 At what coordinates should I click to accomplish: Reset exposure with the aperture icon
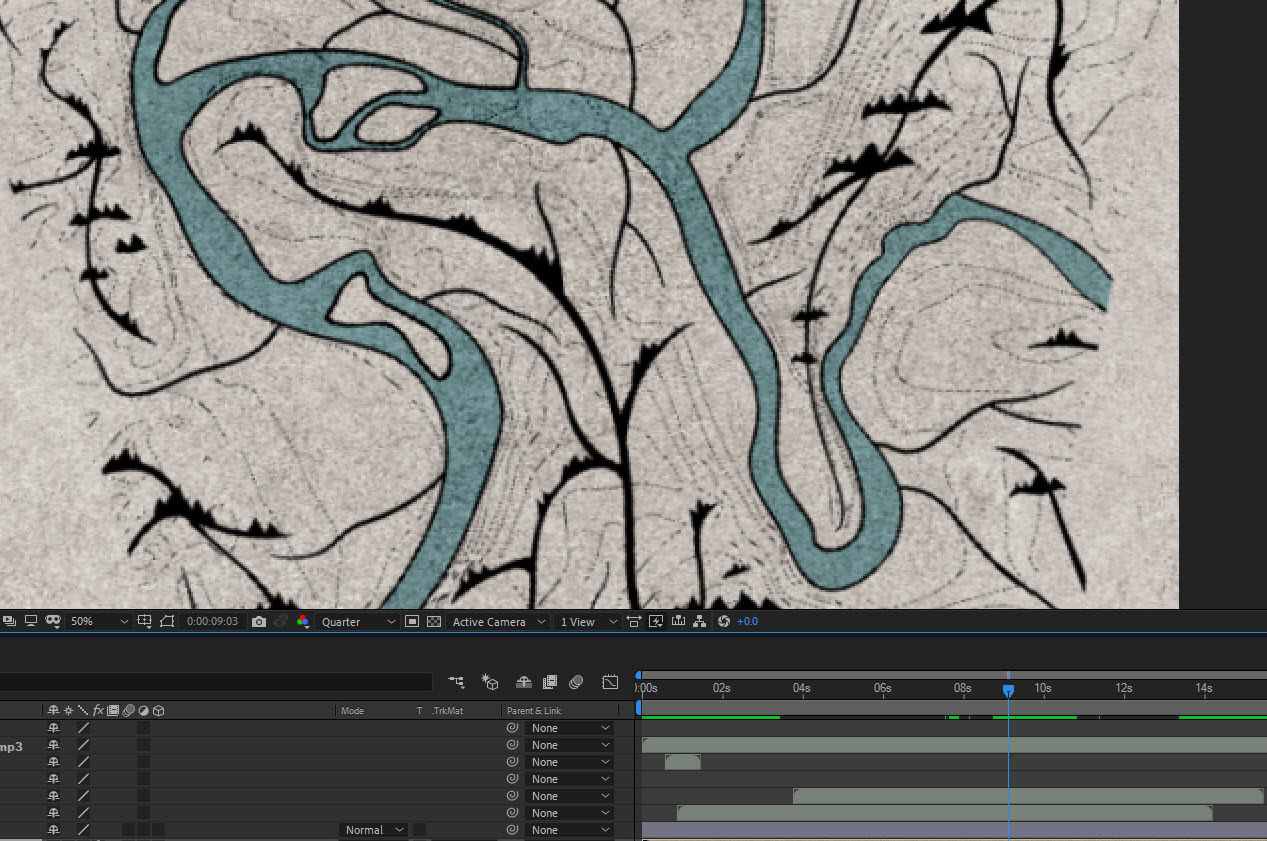(x=723, y=621)
